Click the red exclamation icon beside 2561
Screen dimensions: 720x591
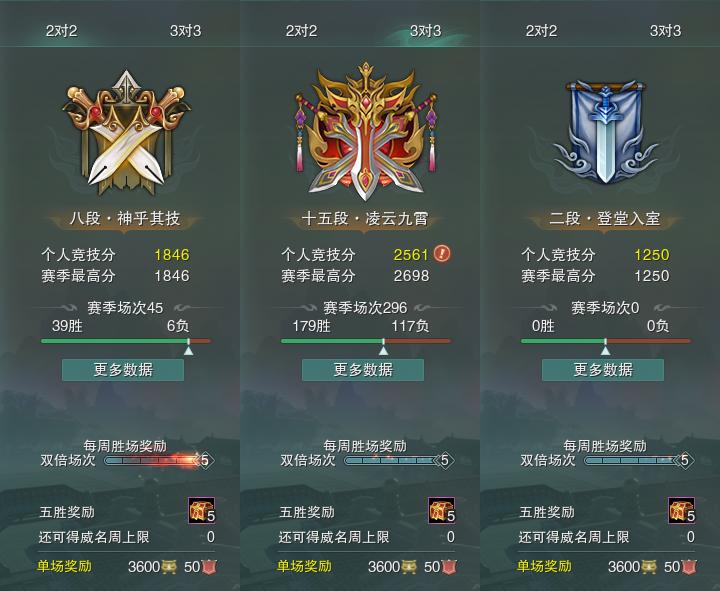(x=442, y=253)
